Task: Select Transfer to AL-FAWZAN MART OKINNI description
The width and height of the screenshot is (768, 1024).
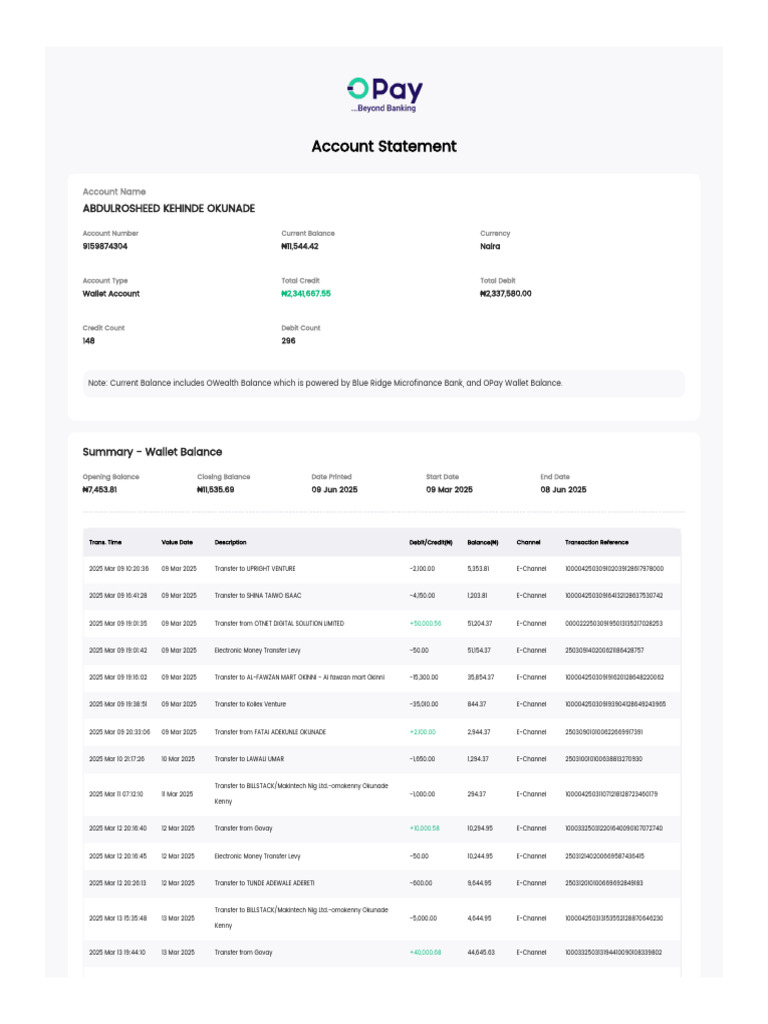Action: coord(299,677)
